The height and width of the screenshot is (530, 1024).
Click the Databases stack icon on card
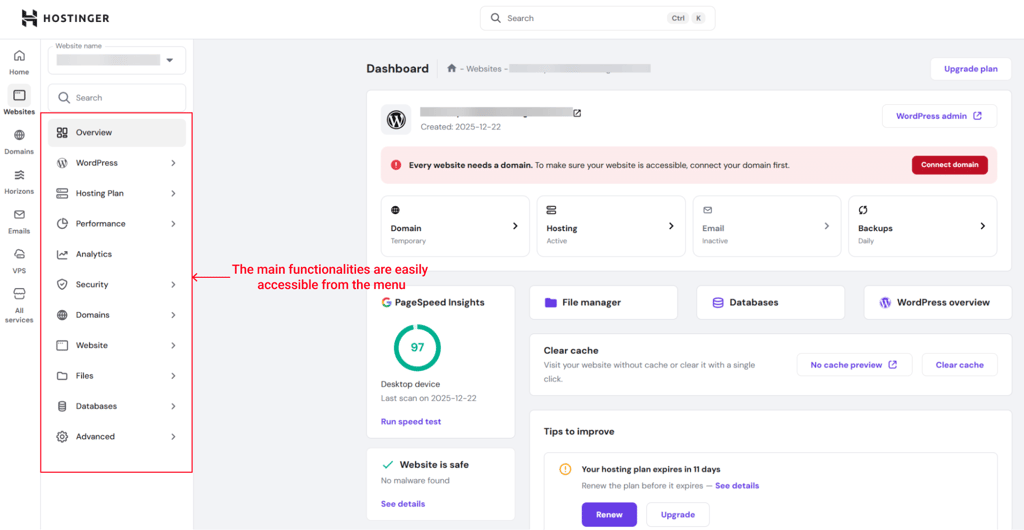[x=718, y=302]
